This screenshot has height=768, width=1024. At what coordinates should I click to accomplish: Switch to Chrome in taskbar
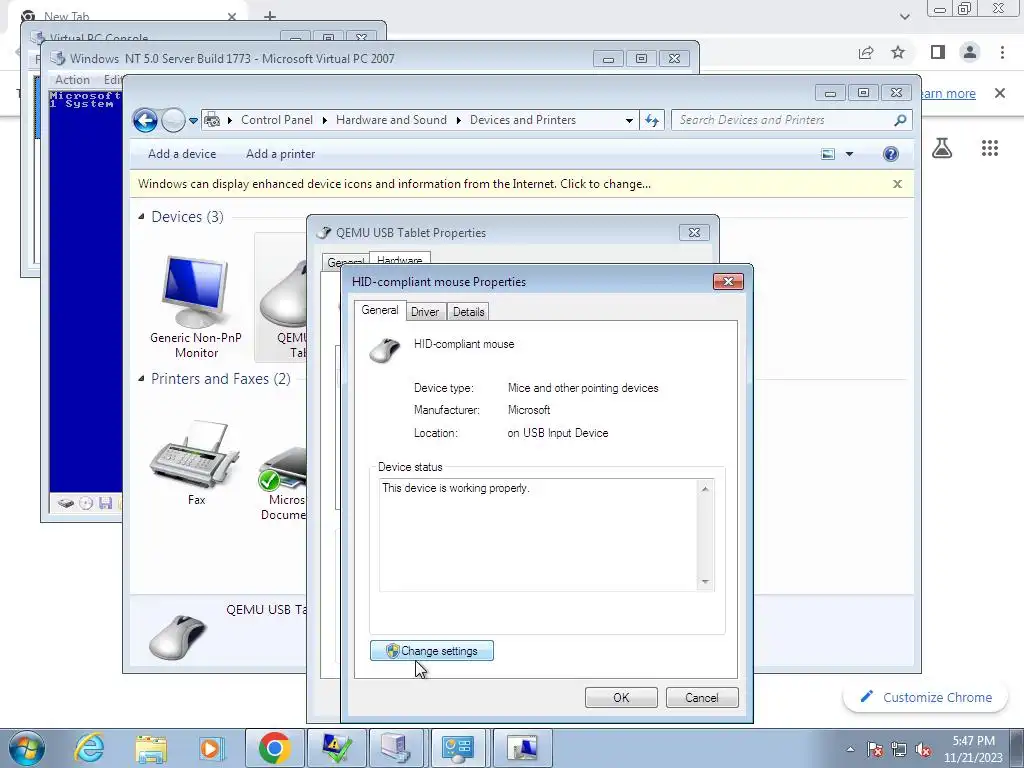[274, 748]
